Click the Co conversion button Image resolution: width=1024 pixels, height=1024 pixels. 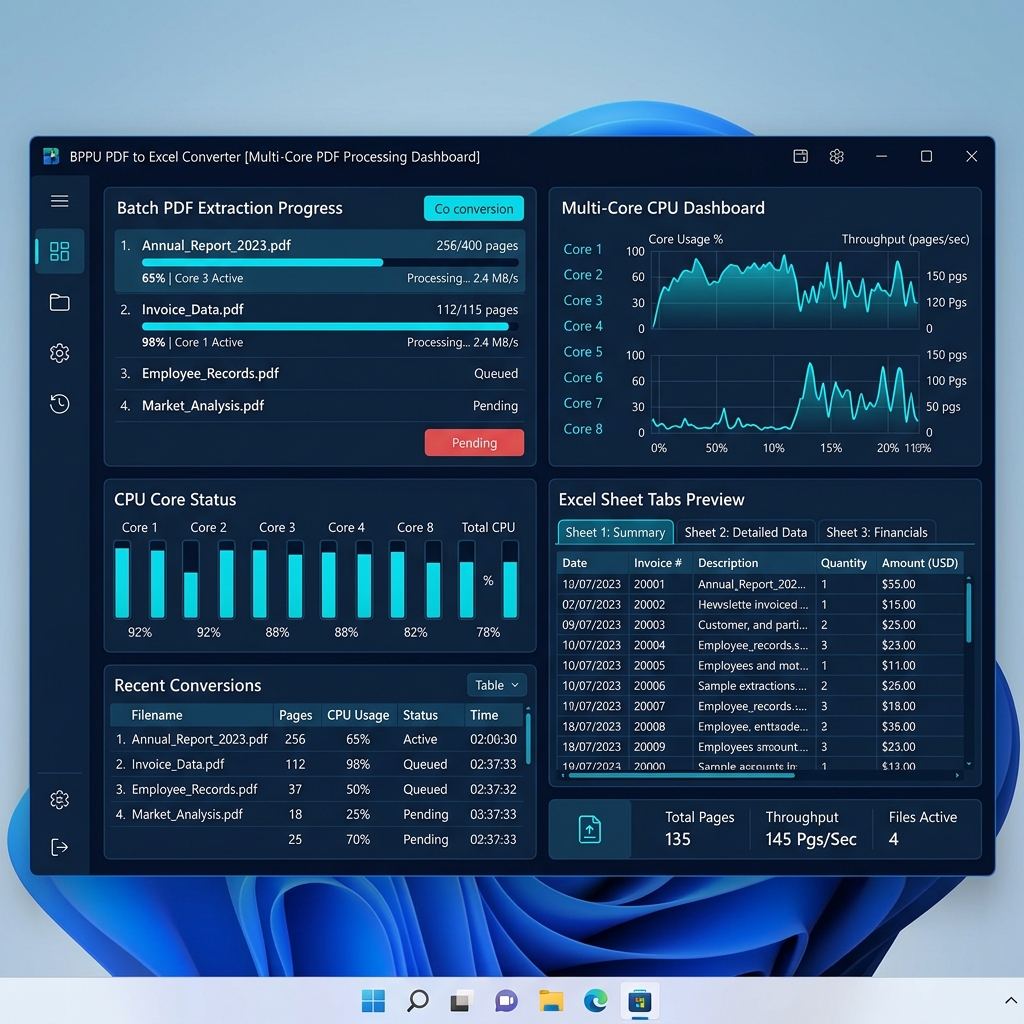point(474,208)
